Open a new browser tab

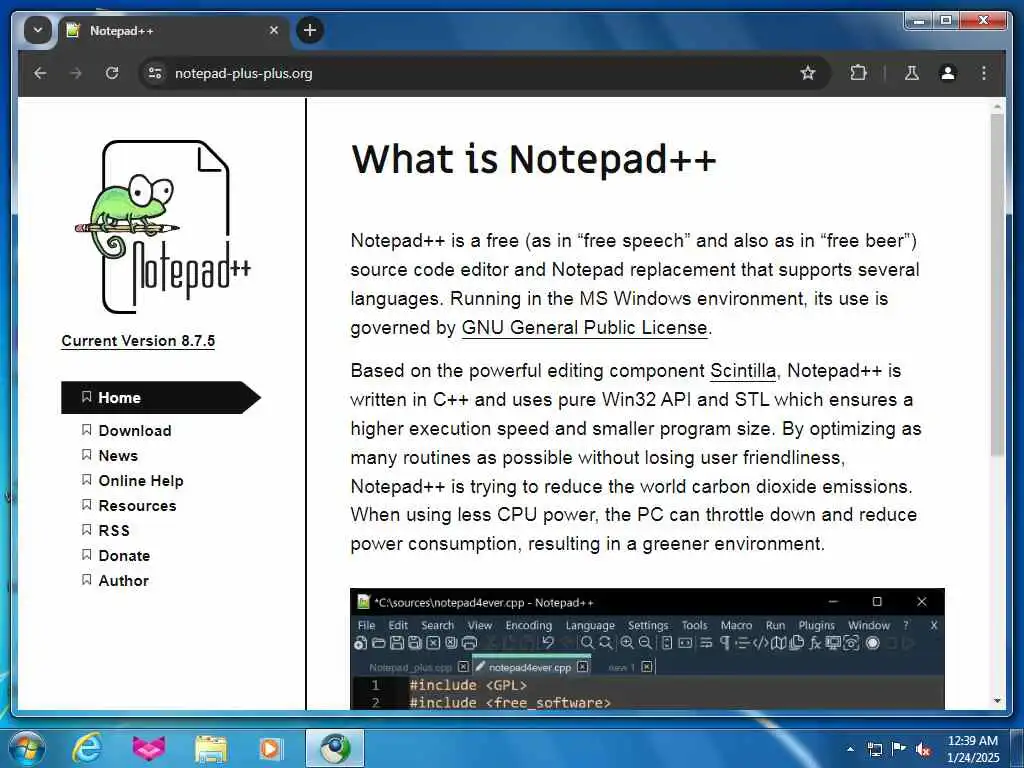pos(310,30)
